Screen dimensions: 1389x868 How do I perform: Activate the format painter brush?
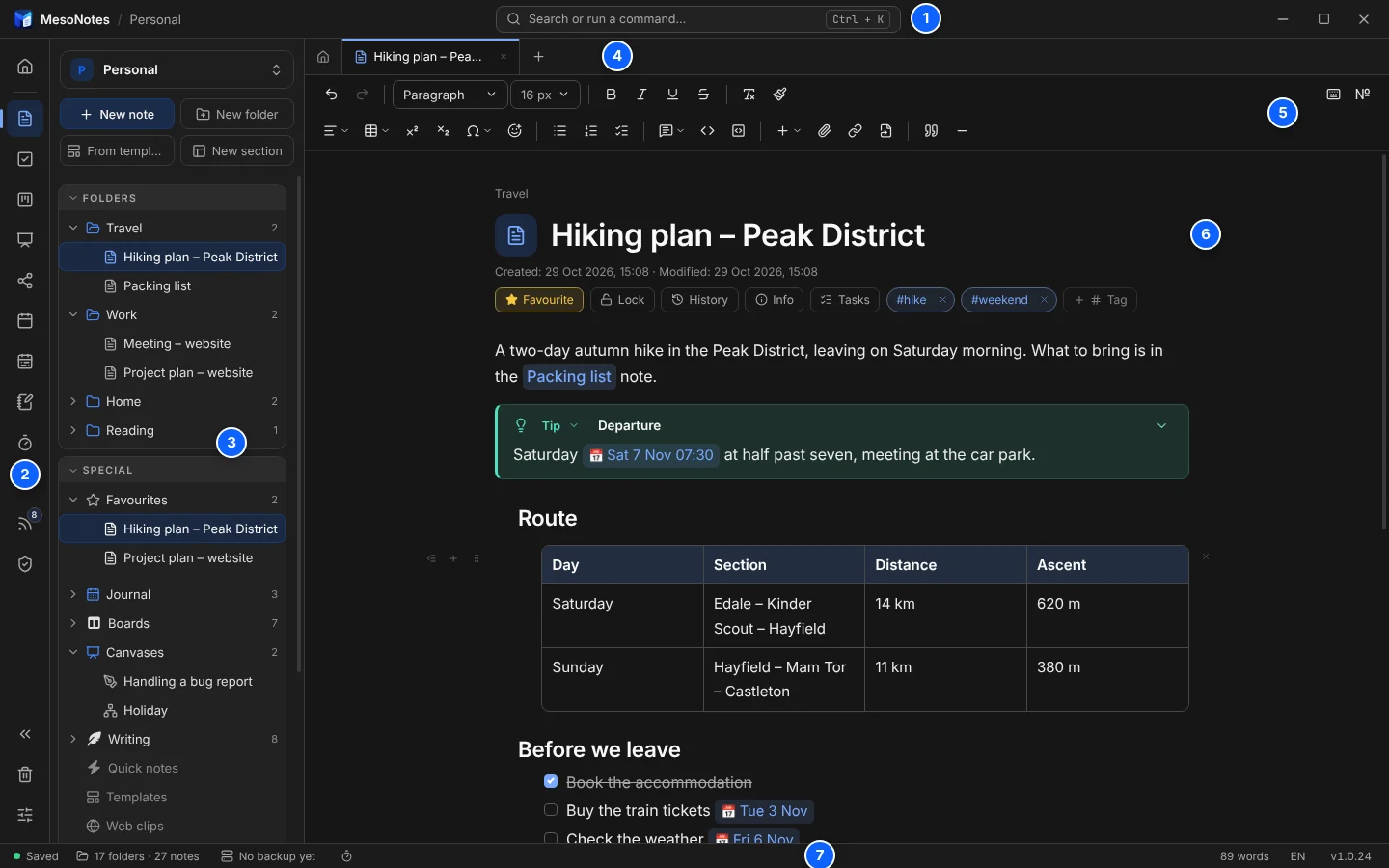click(x=780, y=95)
